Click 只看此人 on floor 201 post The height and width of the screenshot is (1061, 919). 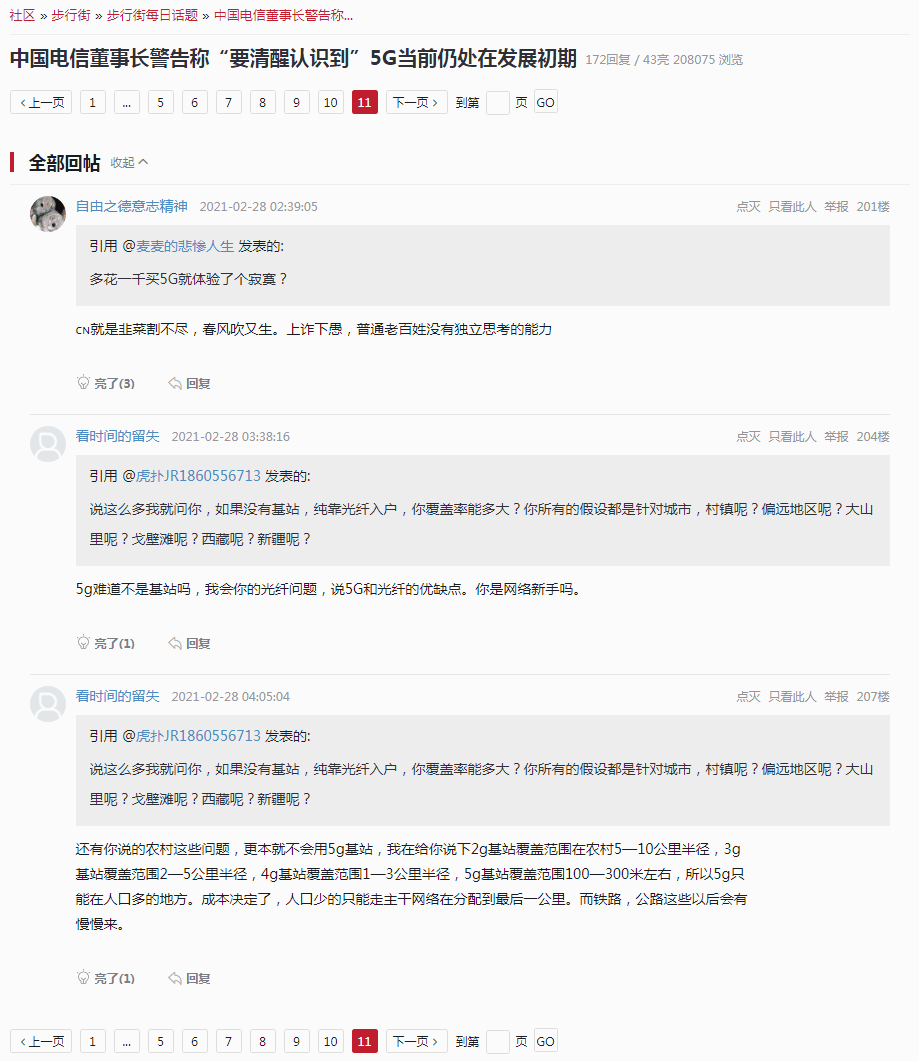coord(792,207)
